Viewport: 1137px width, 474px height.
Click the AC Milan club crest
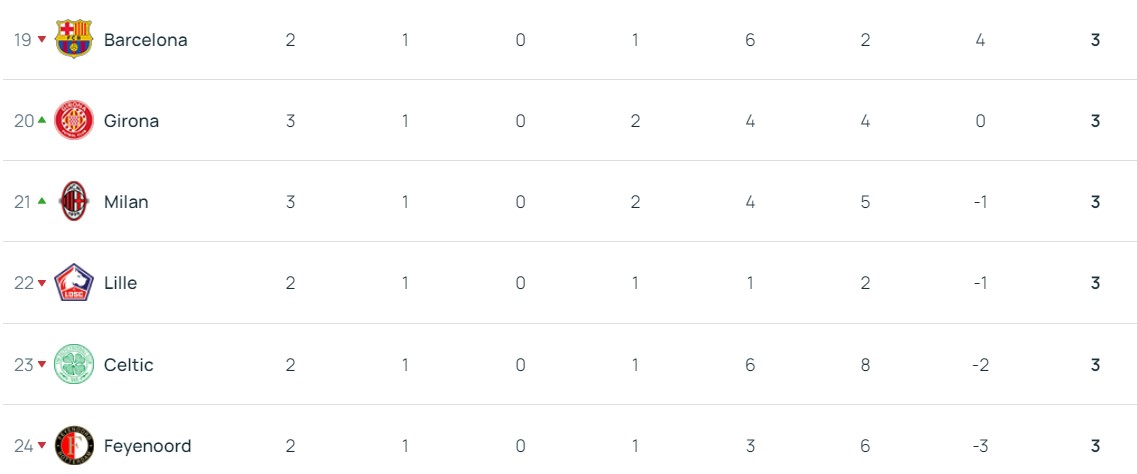point(73,201)
